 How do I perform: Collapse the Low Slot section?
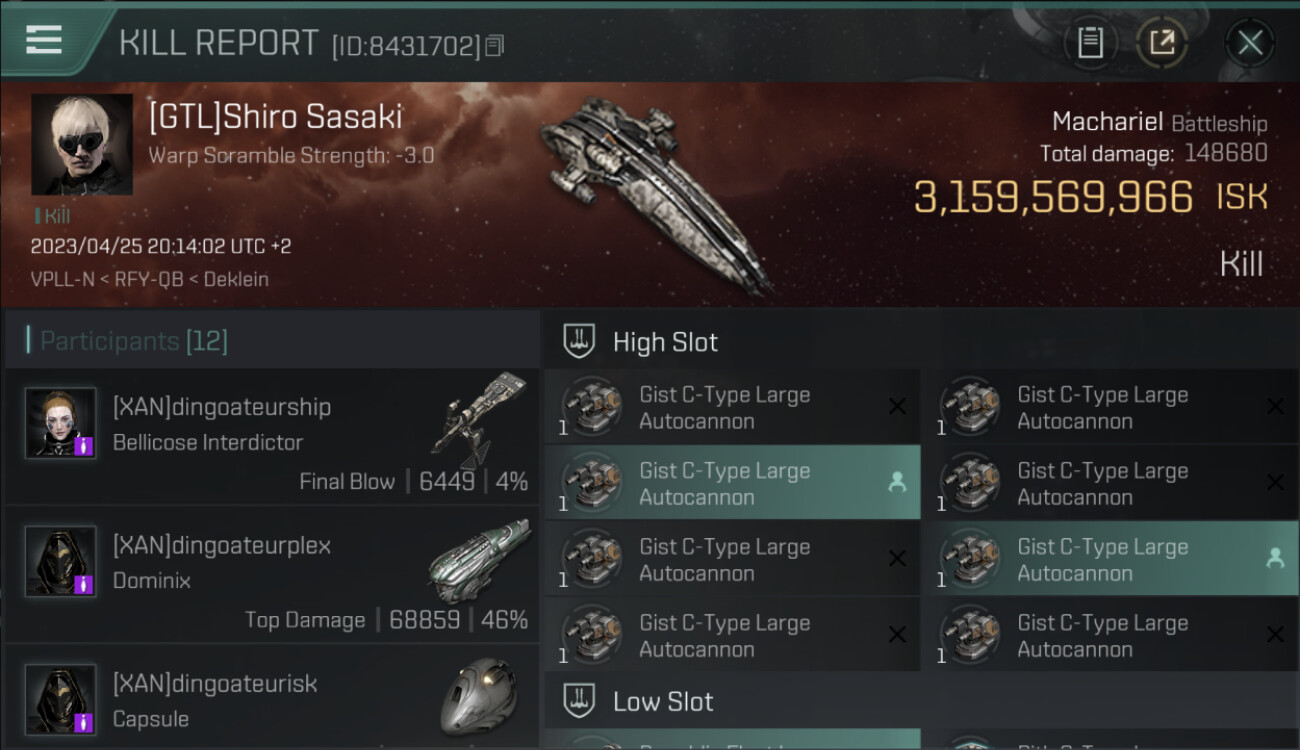[x=580, y=702]
